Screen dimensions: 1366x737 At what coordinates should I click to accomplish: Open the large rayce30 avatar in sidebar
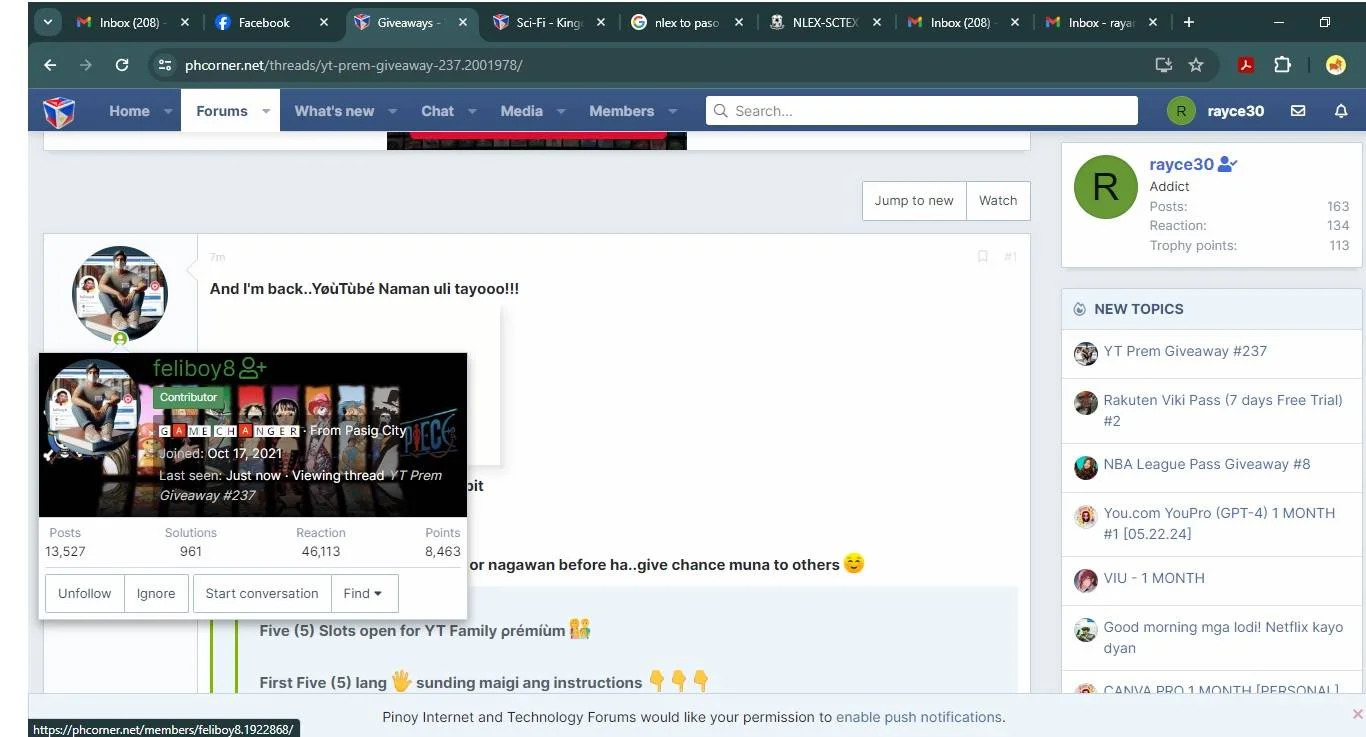1105,187
